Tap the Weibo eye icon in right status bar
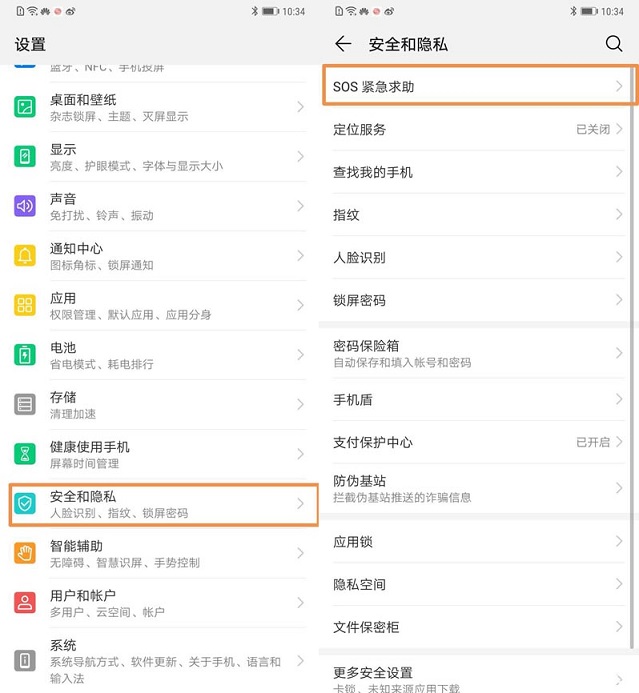 tap(389, 11)
